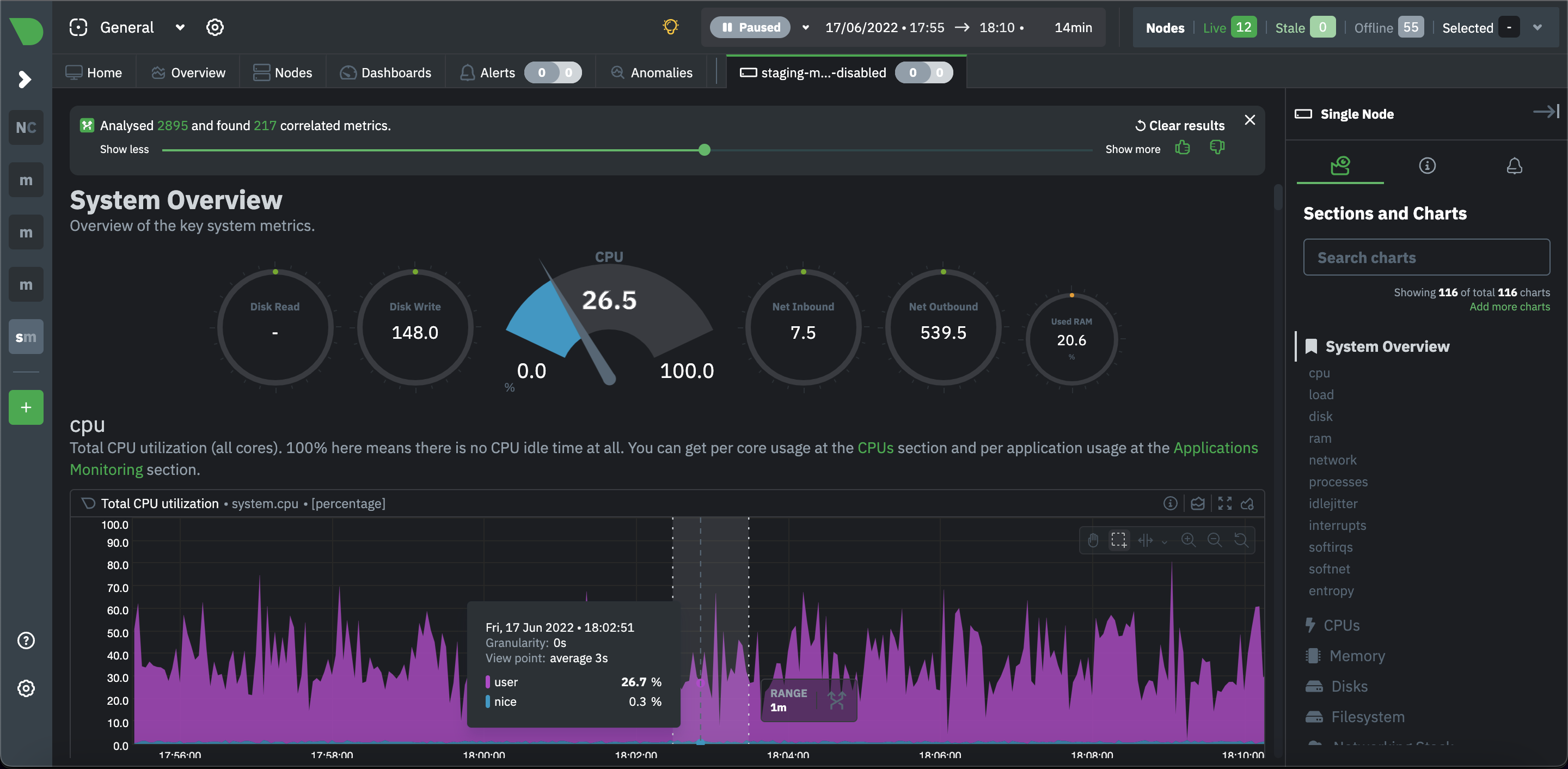Click Clear results button
The image size is (1568, 769).
[x=1180, y=125]
